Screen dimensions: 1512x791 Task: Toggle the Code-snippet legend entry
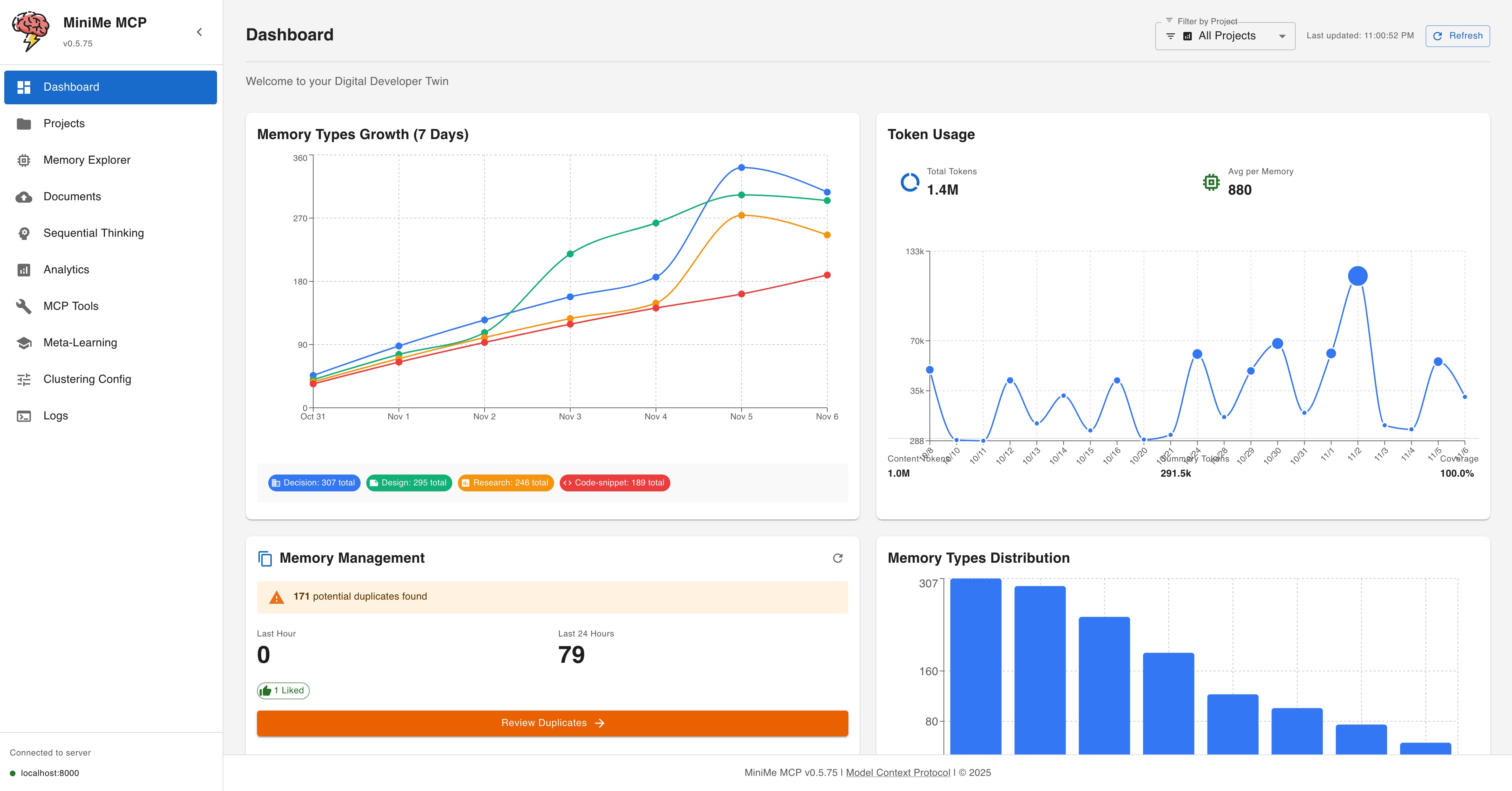(614, 483)
